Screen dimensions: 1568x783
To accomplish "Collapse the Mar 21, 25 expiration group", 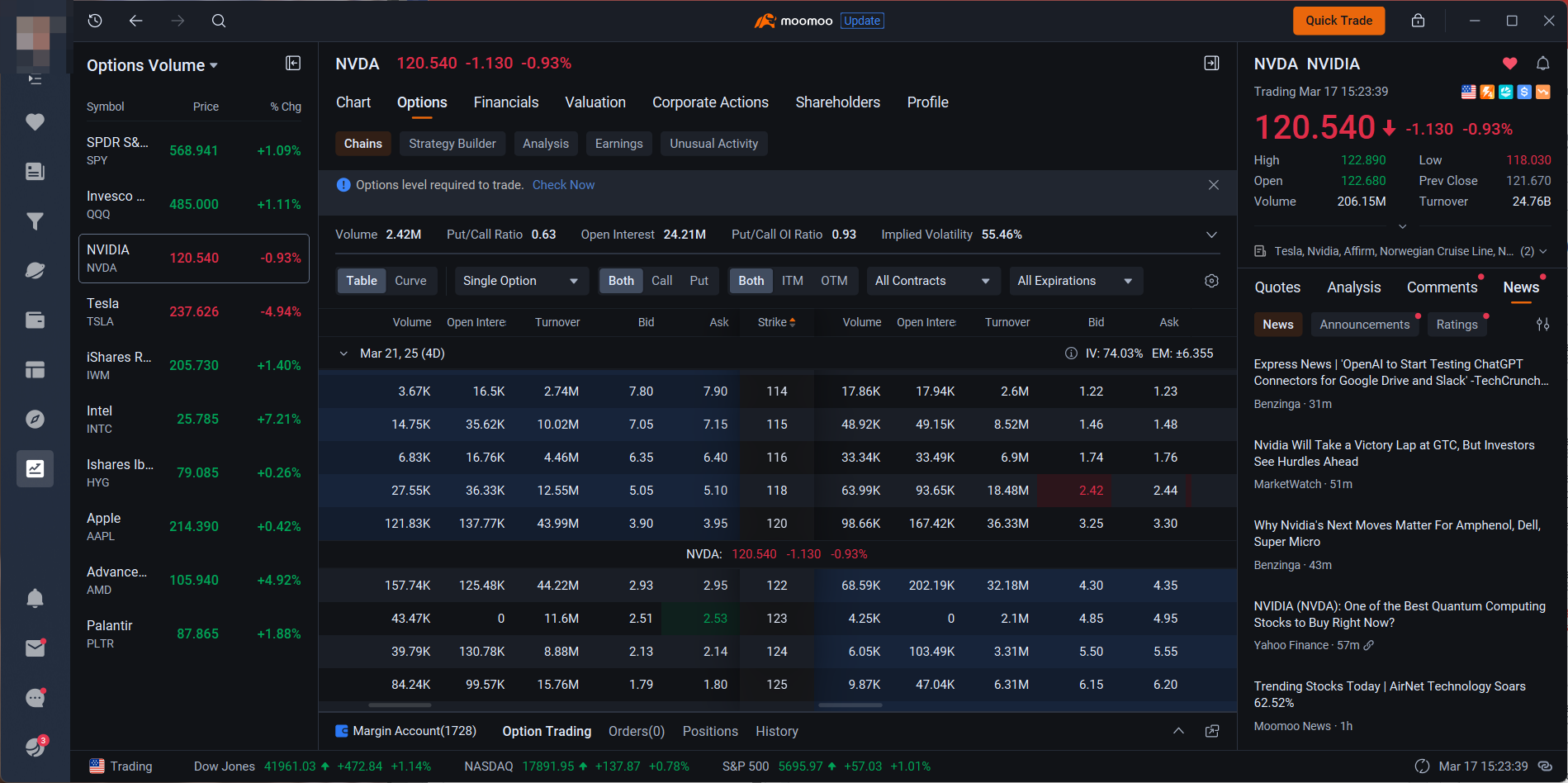I will coord(343,354).
